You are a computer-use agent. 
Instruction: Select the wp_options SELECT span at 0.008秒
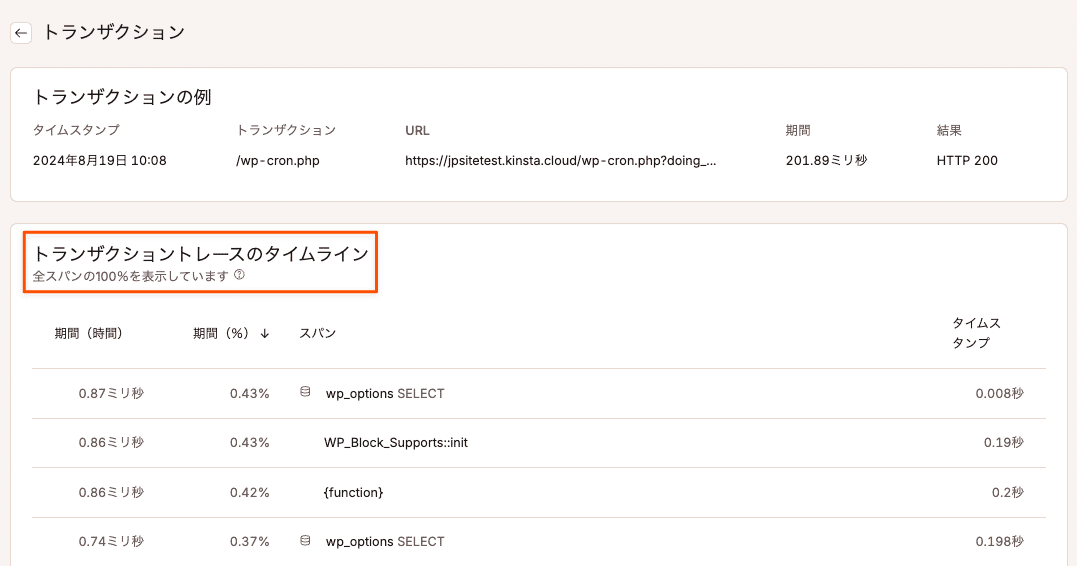(x=385, y=394)
